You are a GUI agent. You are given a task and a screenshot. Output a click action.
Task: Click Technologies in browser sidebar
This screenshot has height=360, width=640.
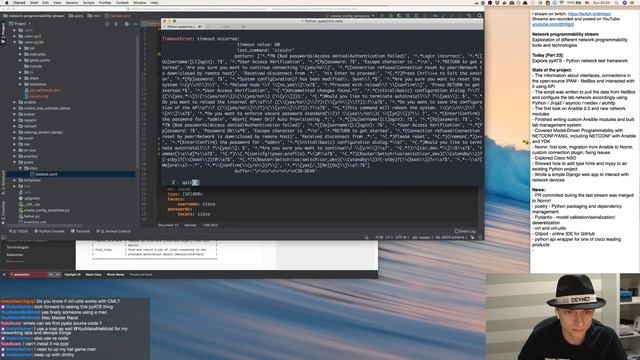point(18,247)
